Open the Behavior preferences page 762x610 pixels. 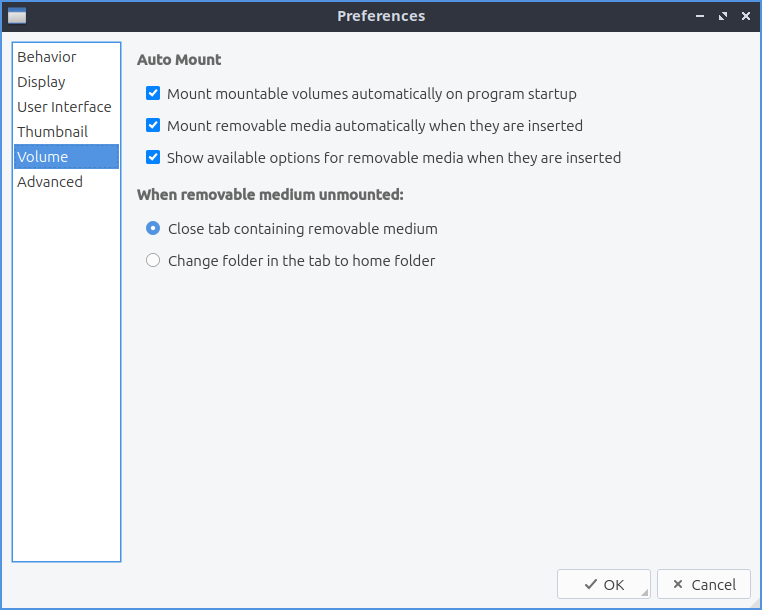pyautogui.click(x=47, y=57)
